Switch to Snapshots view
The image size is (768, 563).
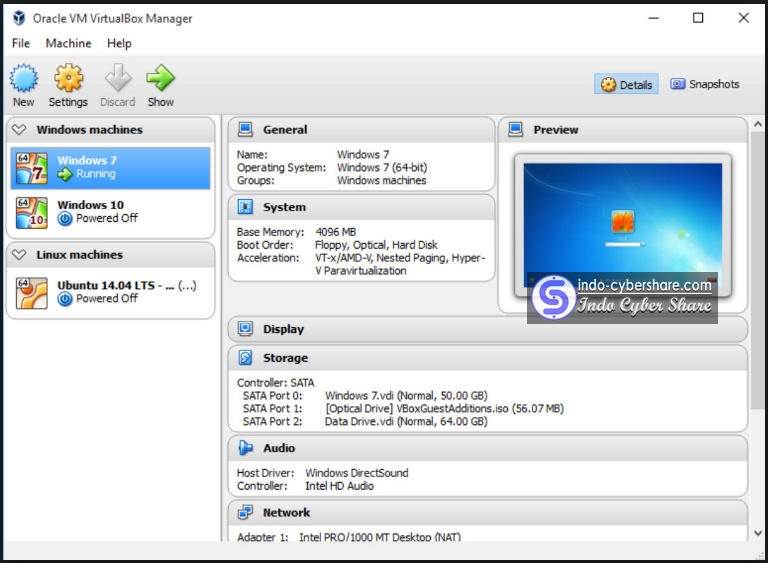click(705, 84)
